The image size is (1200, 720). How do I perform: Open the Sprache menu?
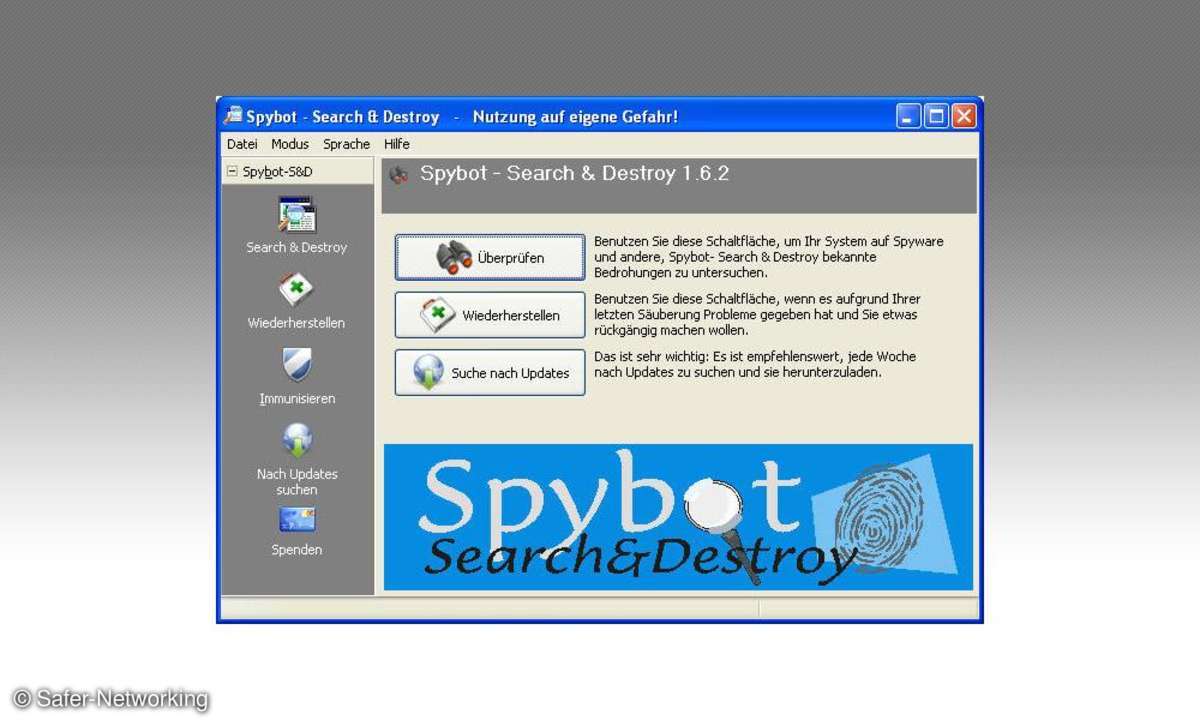pyautogui.click(x=346, y=144)
